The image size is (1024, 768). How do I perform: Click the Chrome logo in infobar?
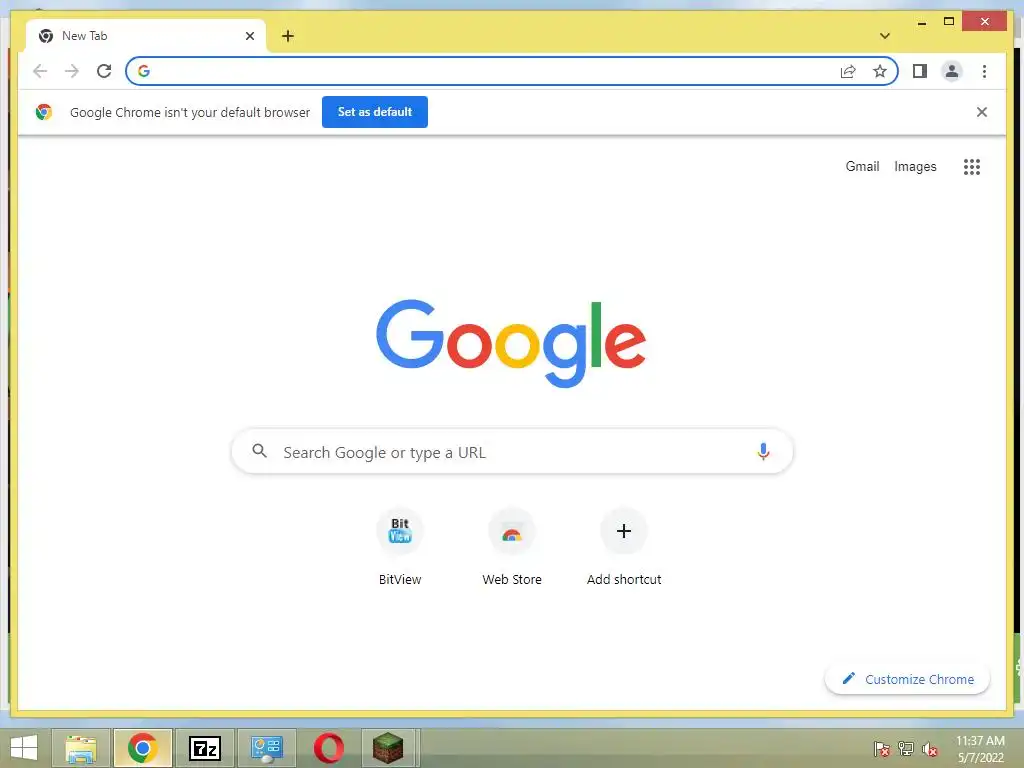[x=44, y=112]
